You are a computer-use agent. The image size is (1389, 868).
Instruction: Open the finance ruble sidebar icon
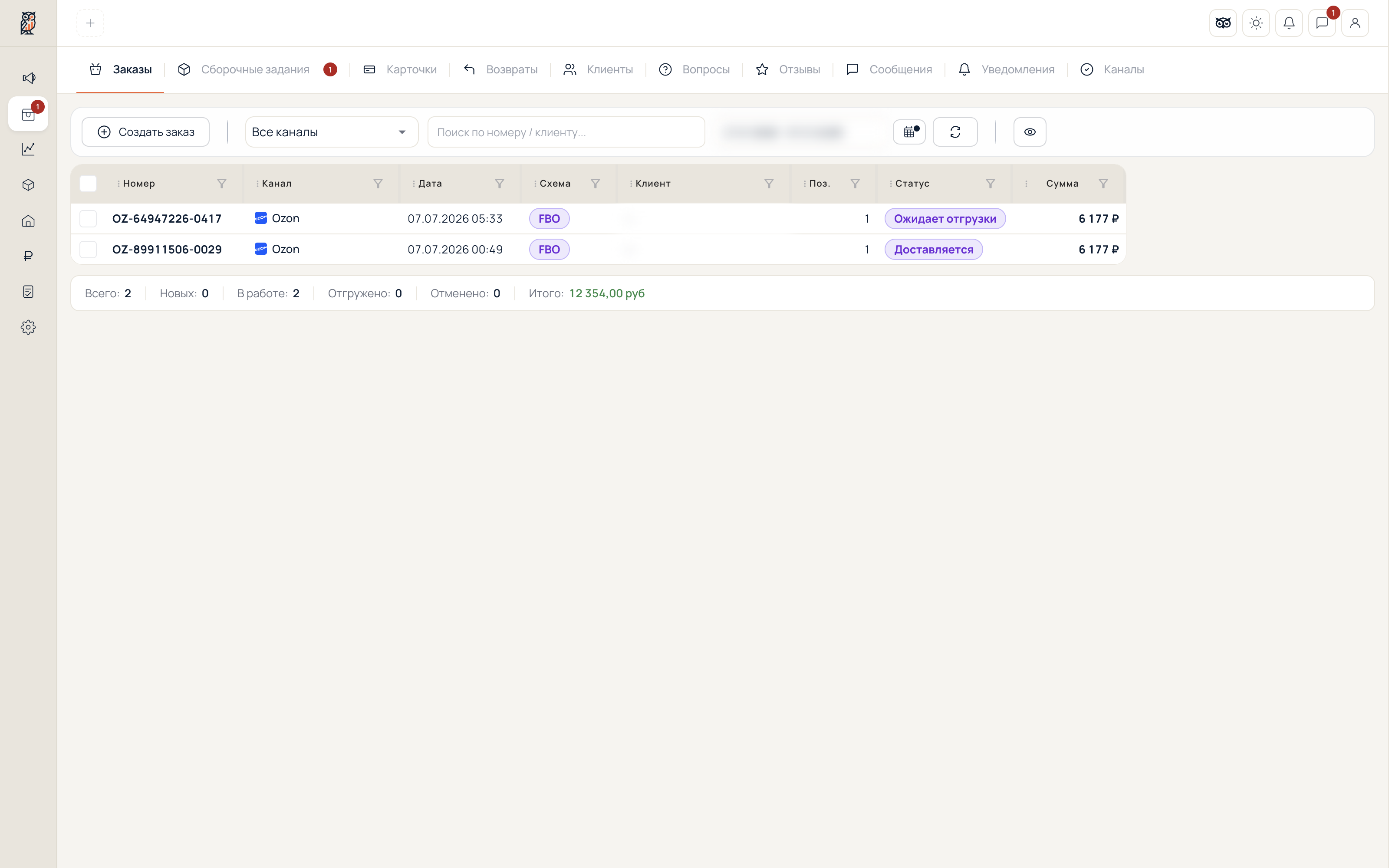coord(28,256)
